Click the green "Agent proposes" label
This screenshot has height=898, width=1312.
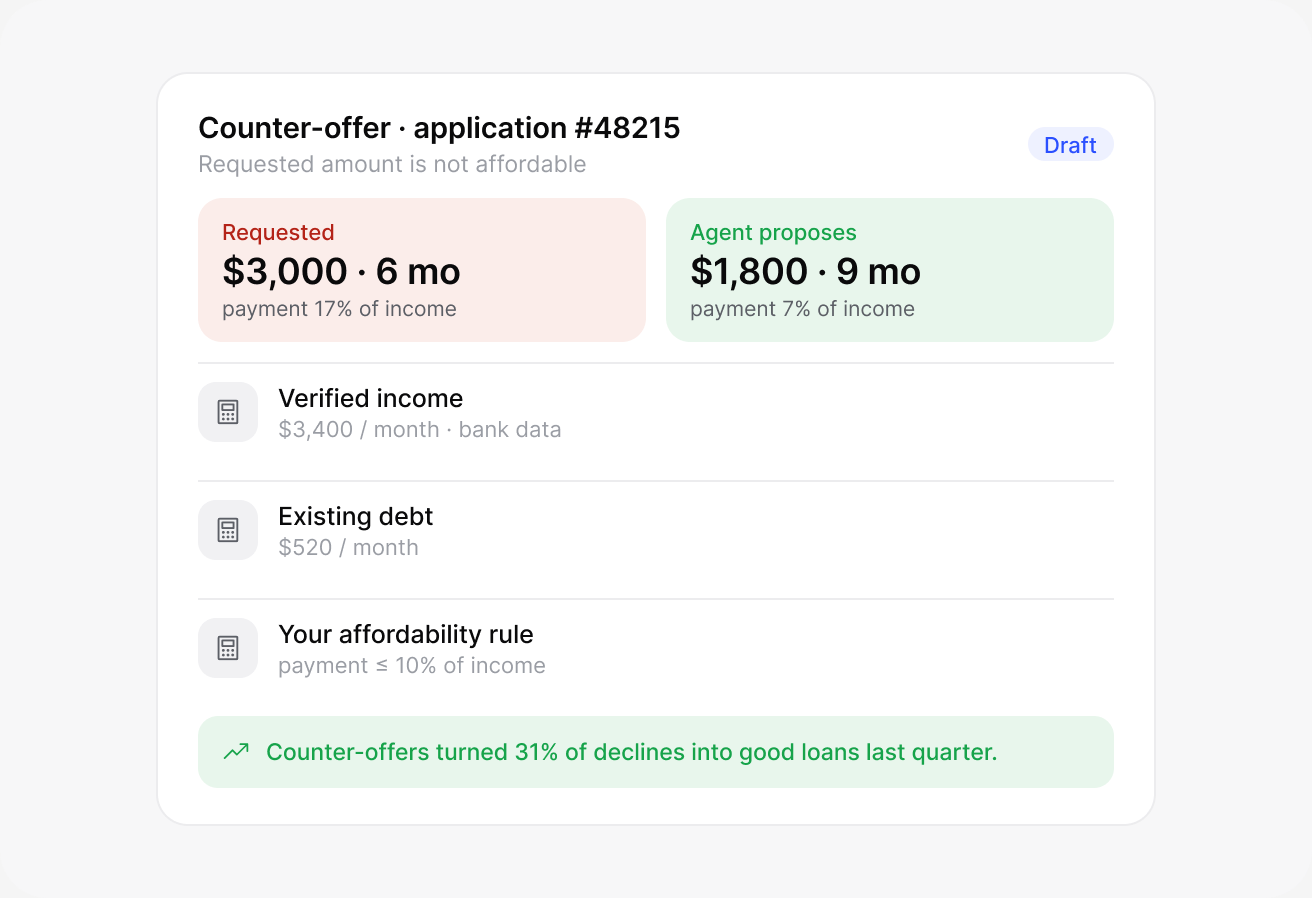(x=773, y=233)
